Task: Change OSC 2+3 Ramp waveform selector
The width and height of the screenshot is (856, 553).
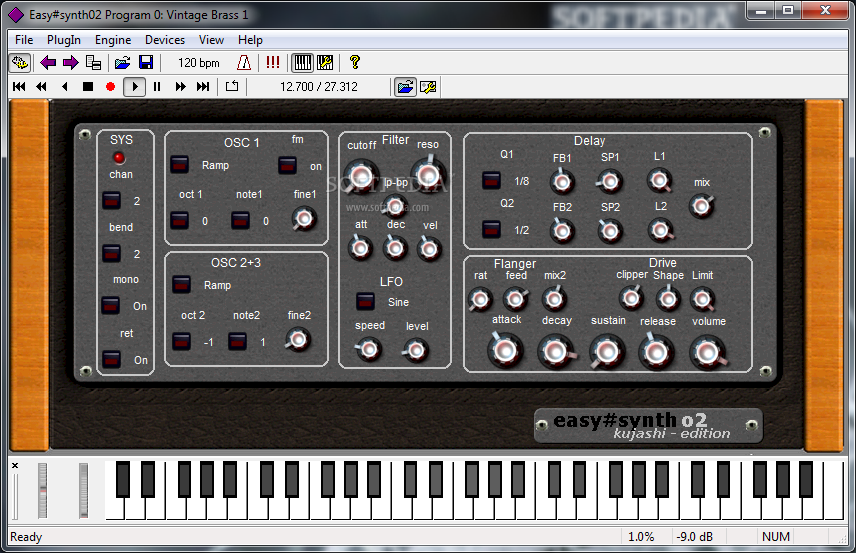Action: (x=181, y=284)
